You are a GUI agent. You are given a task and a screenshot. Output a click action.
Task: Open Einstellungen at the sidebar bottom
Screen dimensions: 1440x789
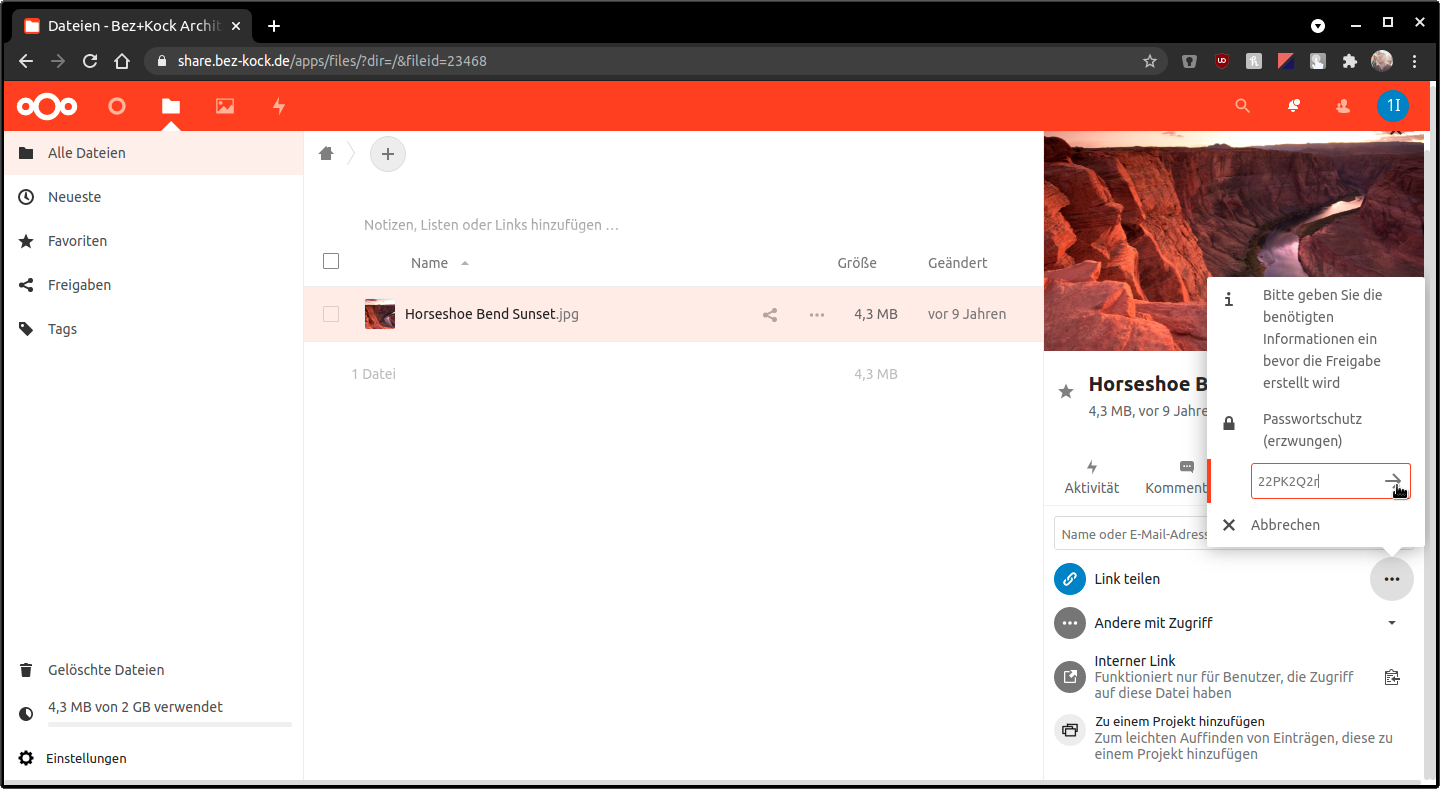click(86, 758)
